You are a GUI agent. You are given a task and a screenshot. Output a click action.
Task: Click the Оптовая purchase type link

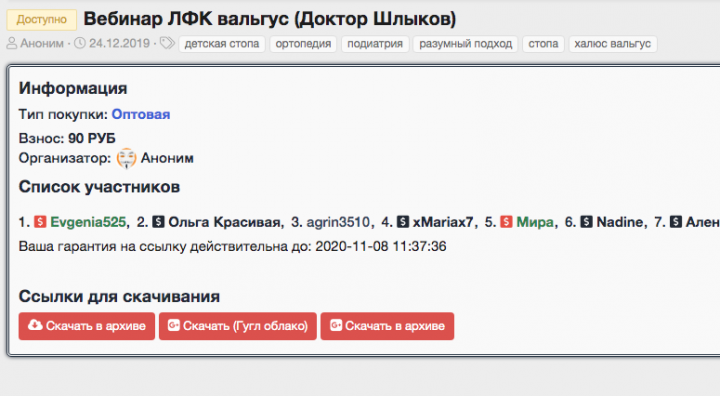[141, 114]
